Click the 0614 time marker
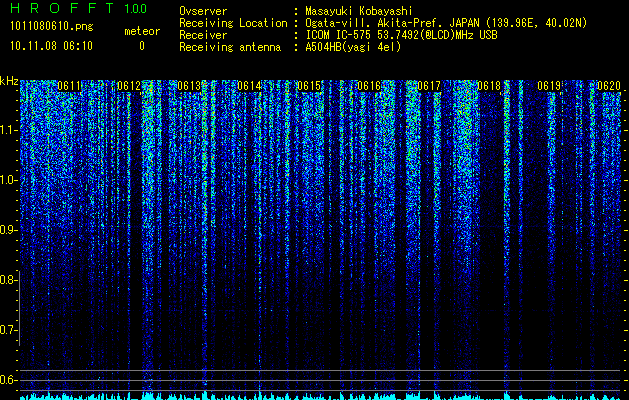Screen dimensions: 629x400 [x=249, y=86]
